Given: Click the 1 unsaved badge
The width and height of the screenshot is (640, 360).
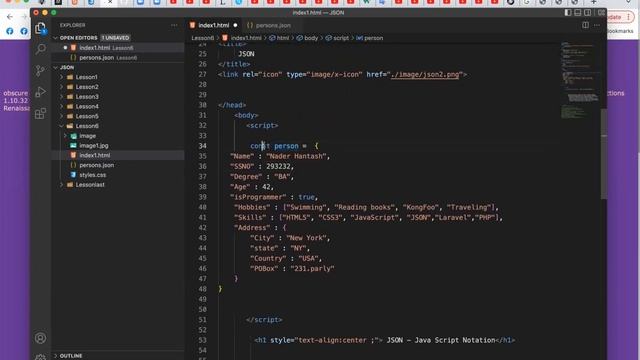Looking at the screenshot, I should (116, 38).
